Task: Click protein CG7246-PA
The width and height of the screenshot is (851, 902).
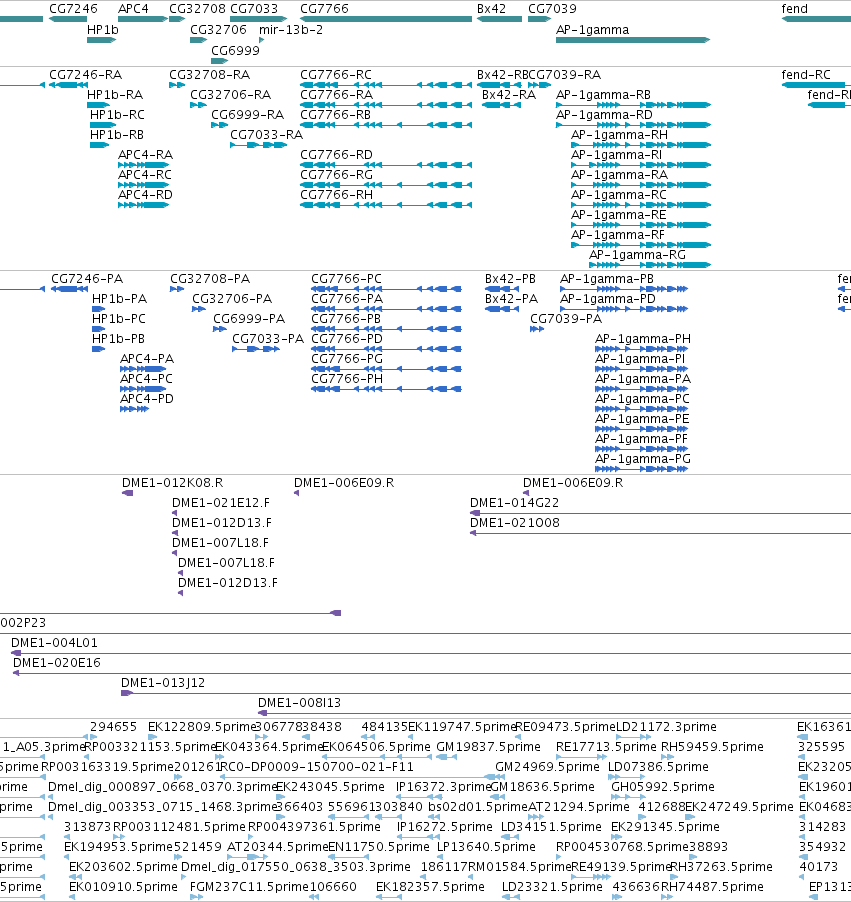Action: pos(87,278)
